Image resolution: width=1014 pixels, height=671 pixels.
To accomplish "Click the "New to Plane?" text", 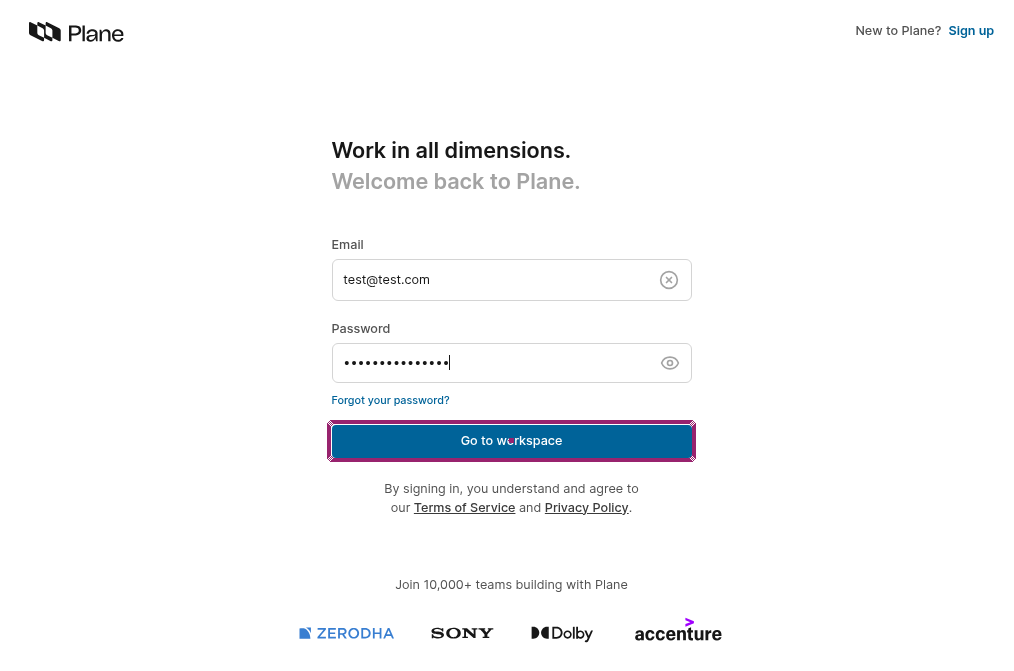I will tap(897, 31).
